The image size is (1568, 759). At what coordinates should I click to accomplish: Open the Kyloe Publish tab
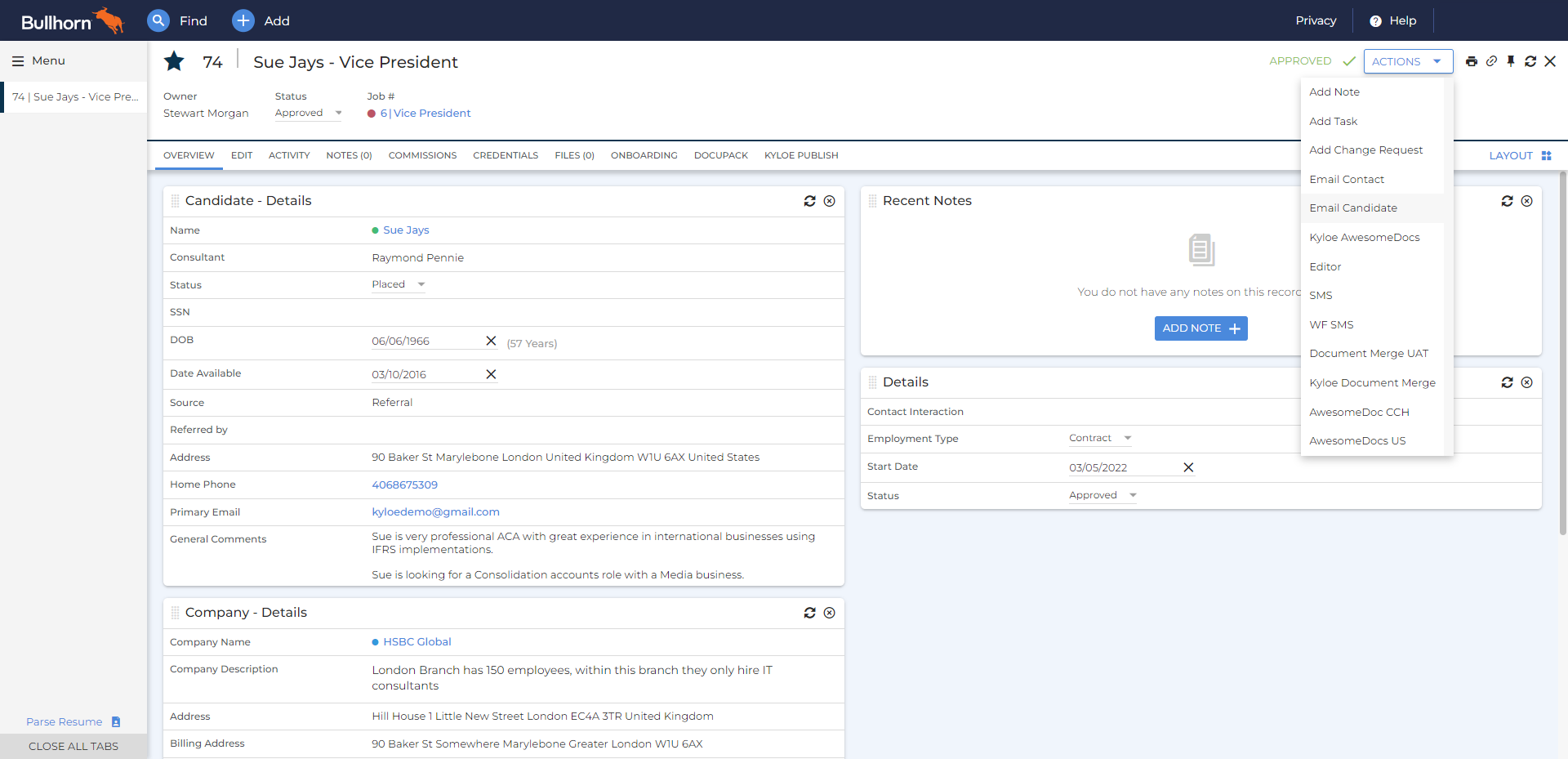[x=801, y=155]
